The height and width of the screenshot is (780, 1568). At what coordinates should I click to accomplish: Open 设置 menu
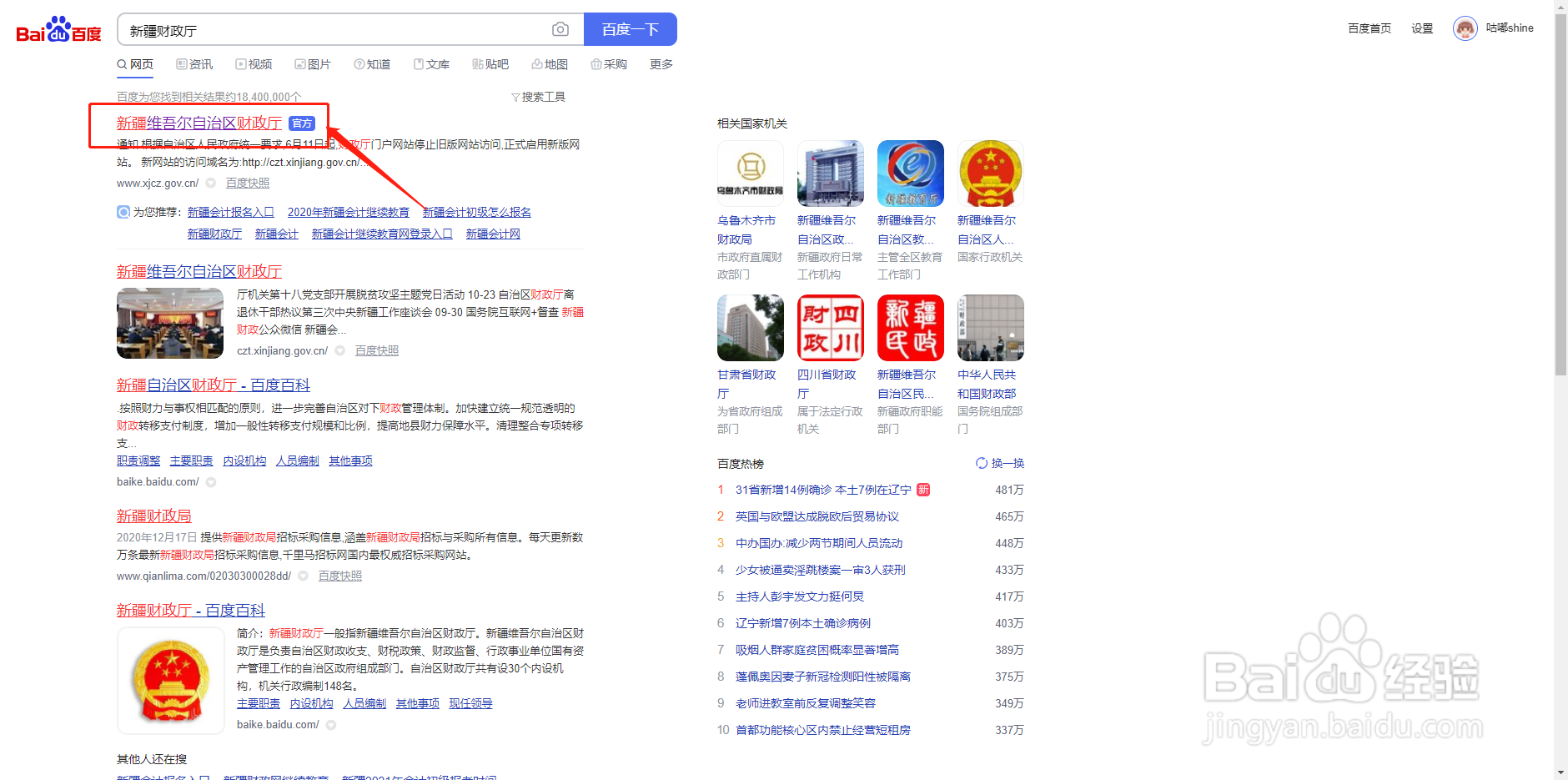tap(1422, 28)
